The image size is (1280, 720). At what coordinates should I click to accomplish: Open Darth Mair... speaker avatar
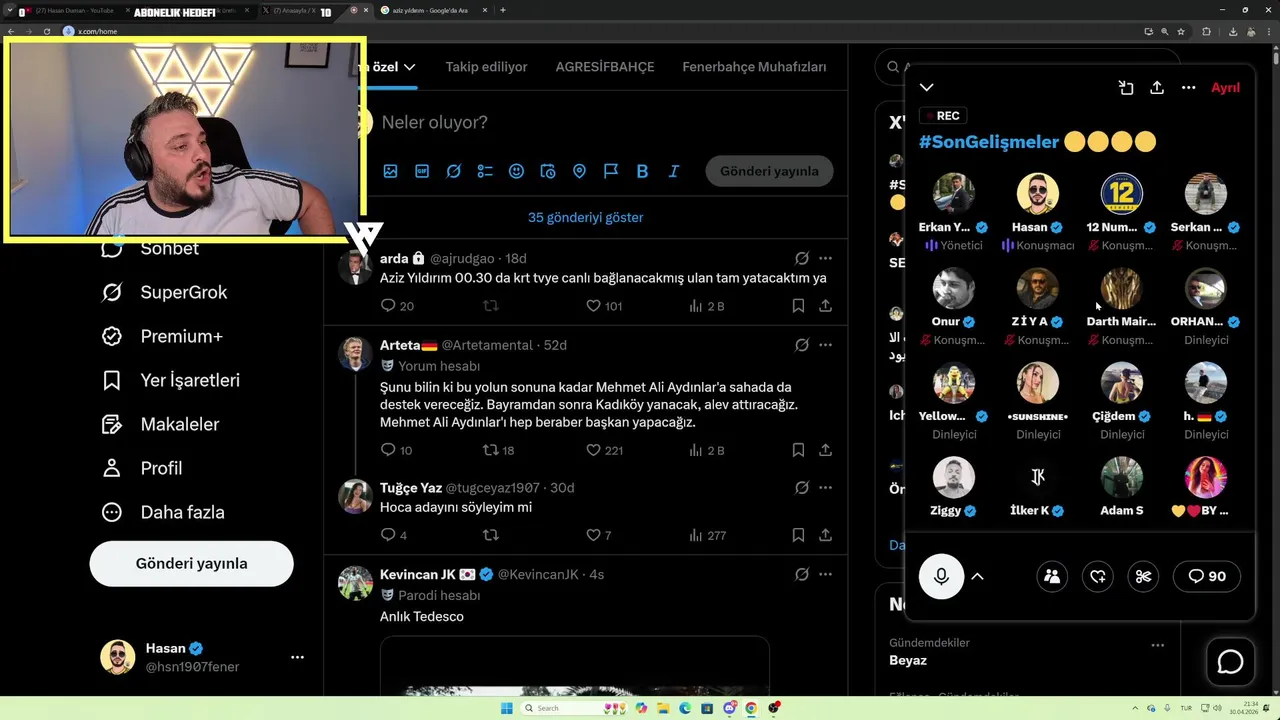click(1121, 289)
